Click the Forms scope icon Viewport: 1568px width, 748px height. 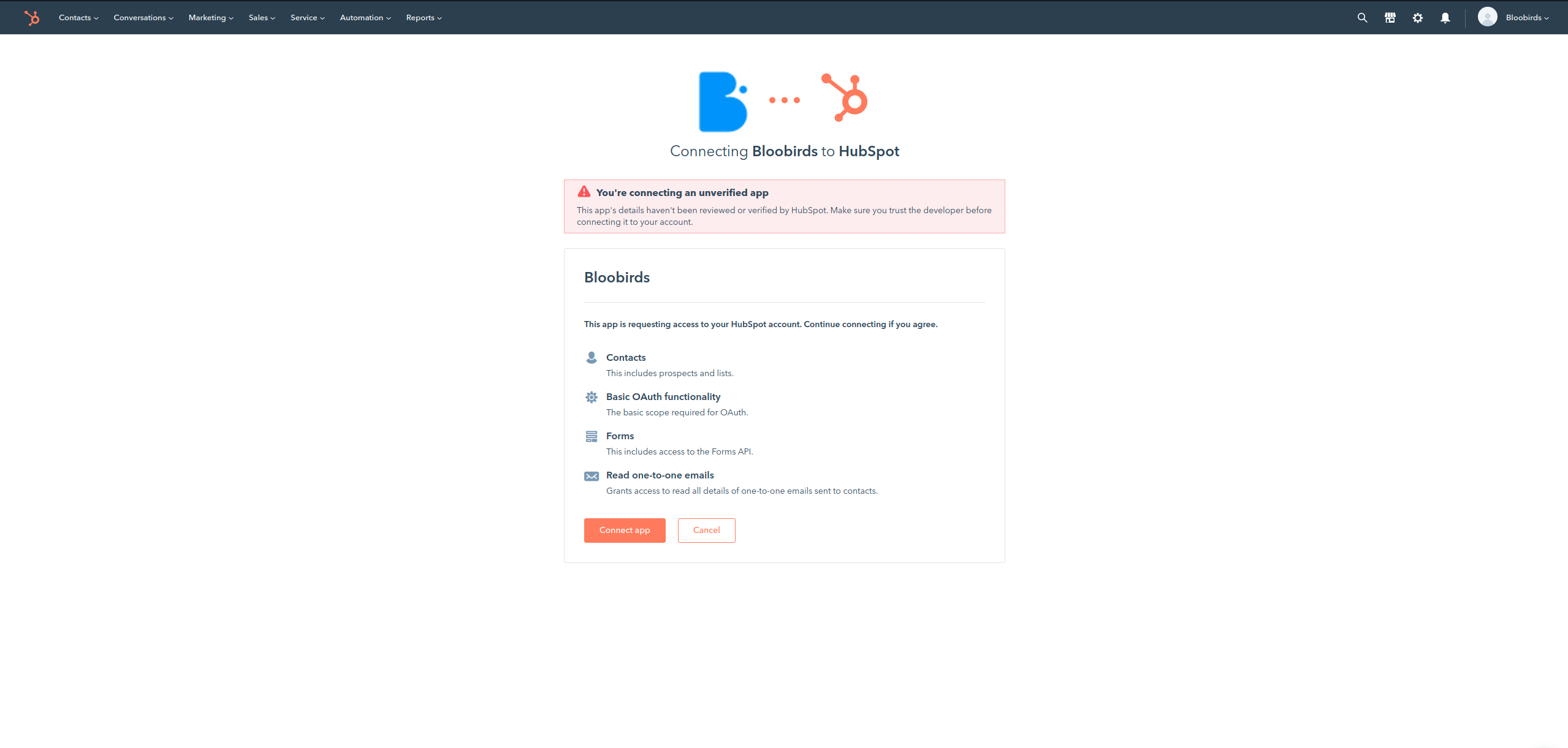pos(591,436)
